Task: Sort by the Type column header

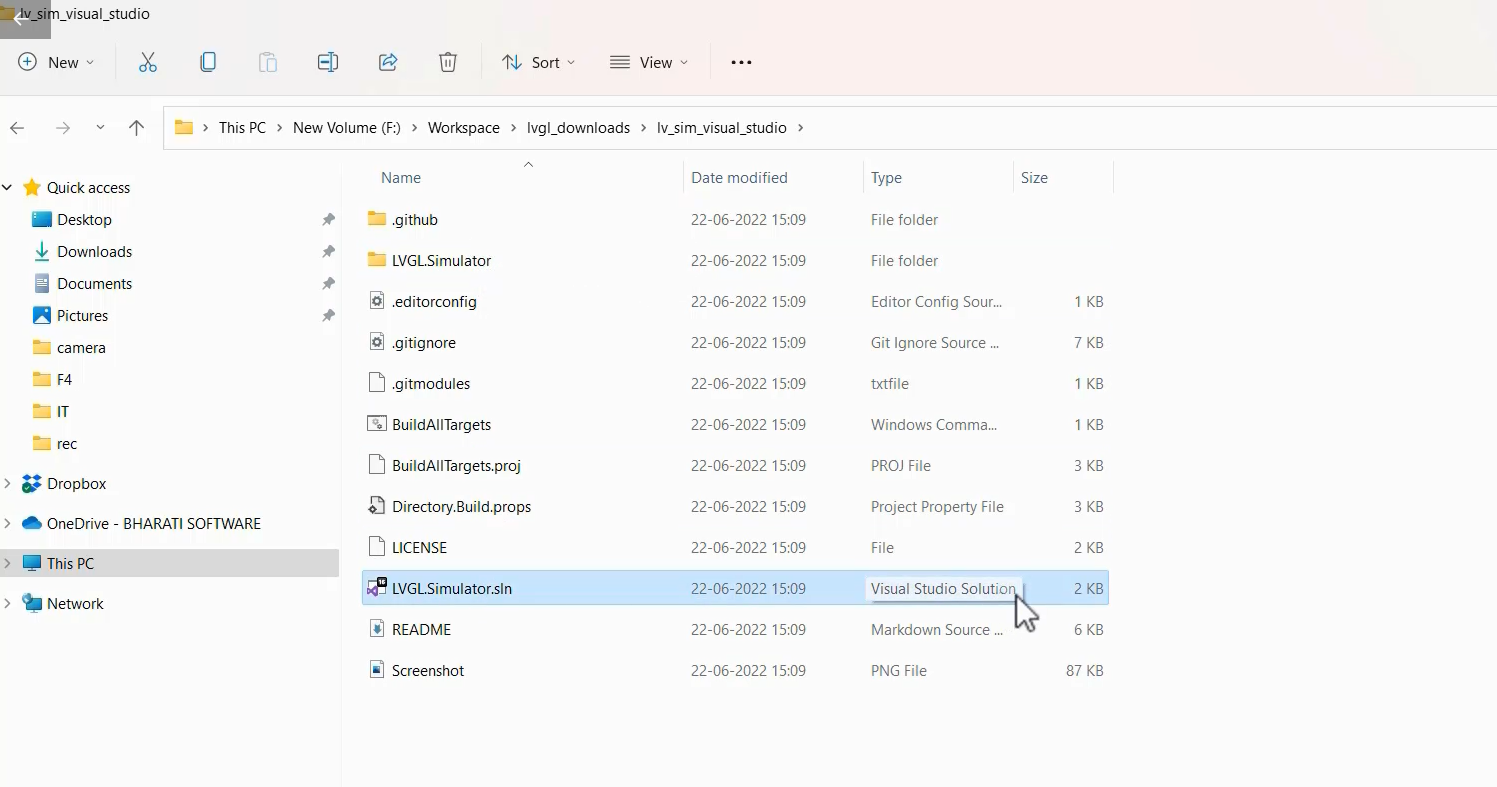Action: pos(886,177)
